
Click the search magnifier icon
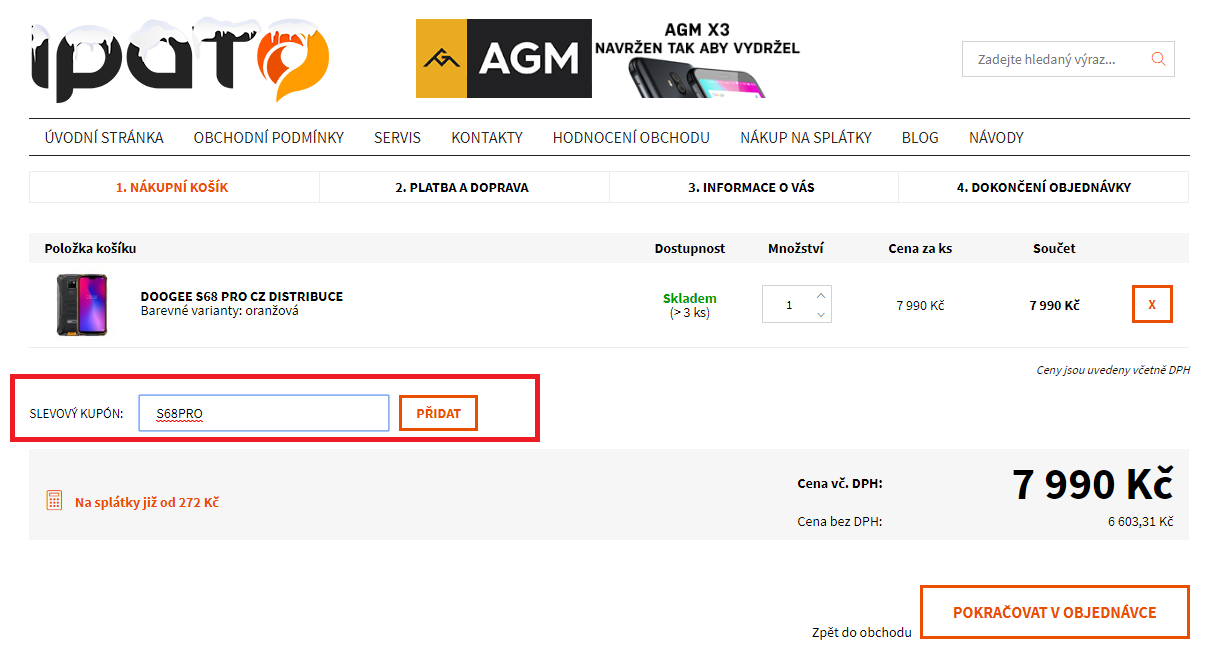pyautogui.click(x=1159, y=59)
